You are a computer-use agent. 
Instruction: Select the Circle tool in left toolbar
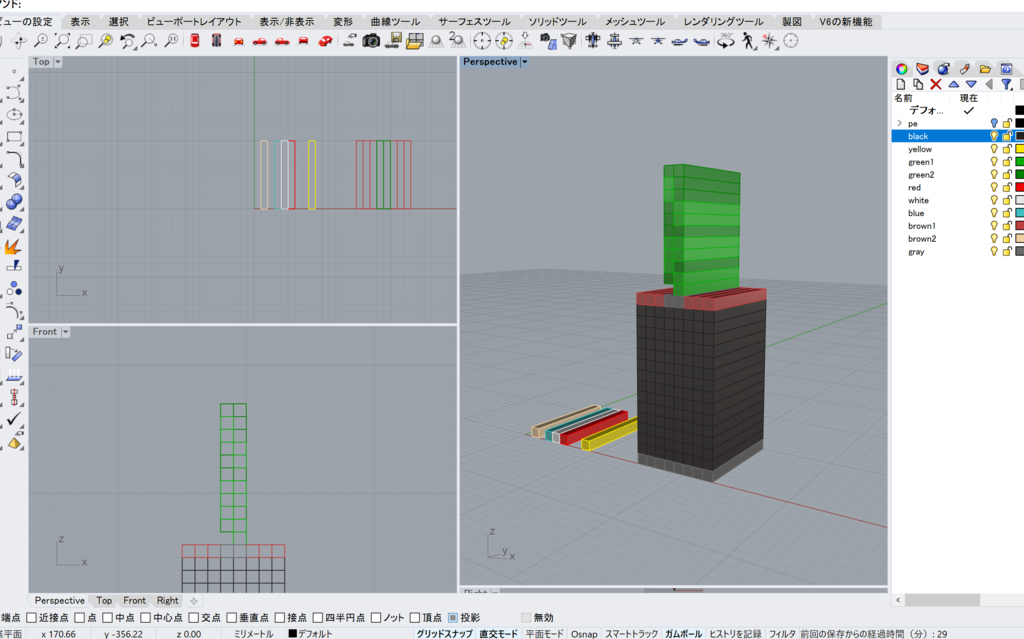tap(14, 115)
